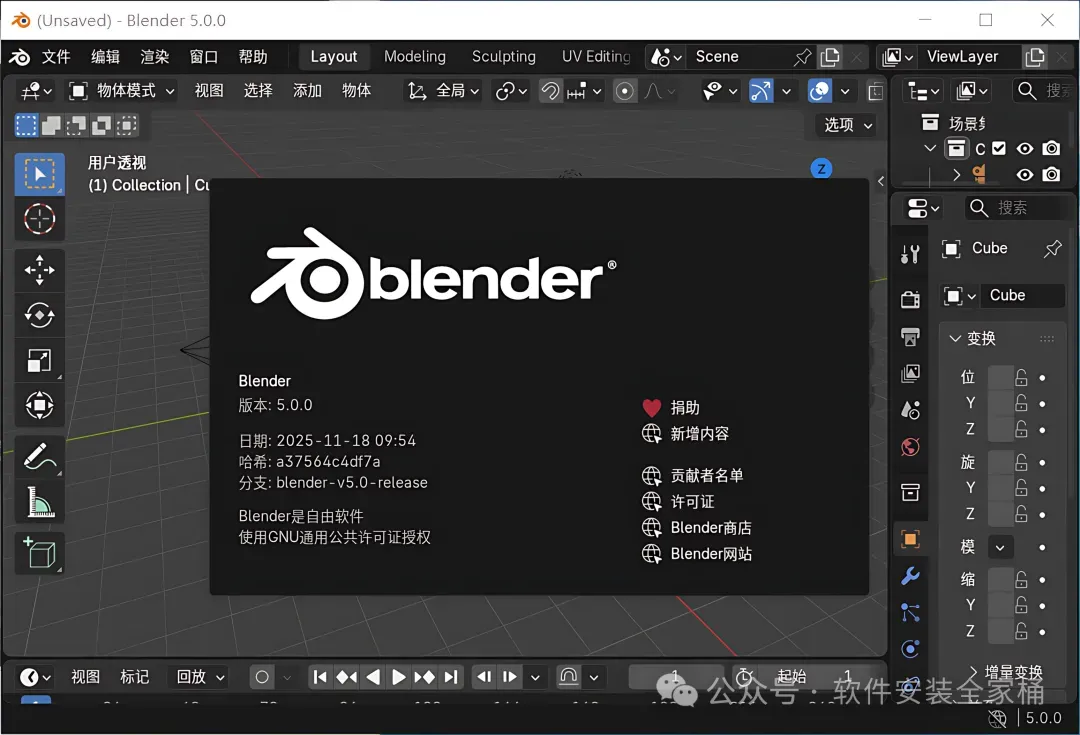Hide the child object eye icon
The image size is (1080, 735).
1025,175
